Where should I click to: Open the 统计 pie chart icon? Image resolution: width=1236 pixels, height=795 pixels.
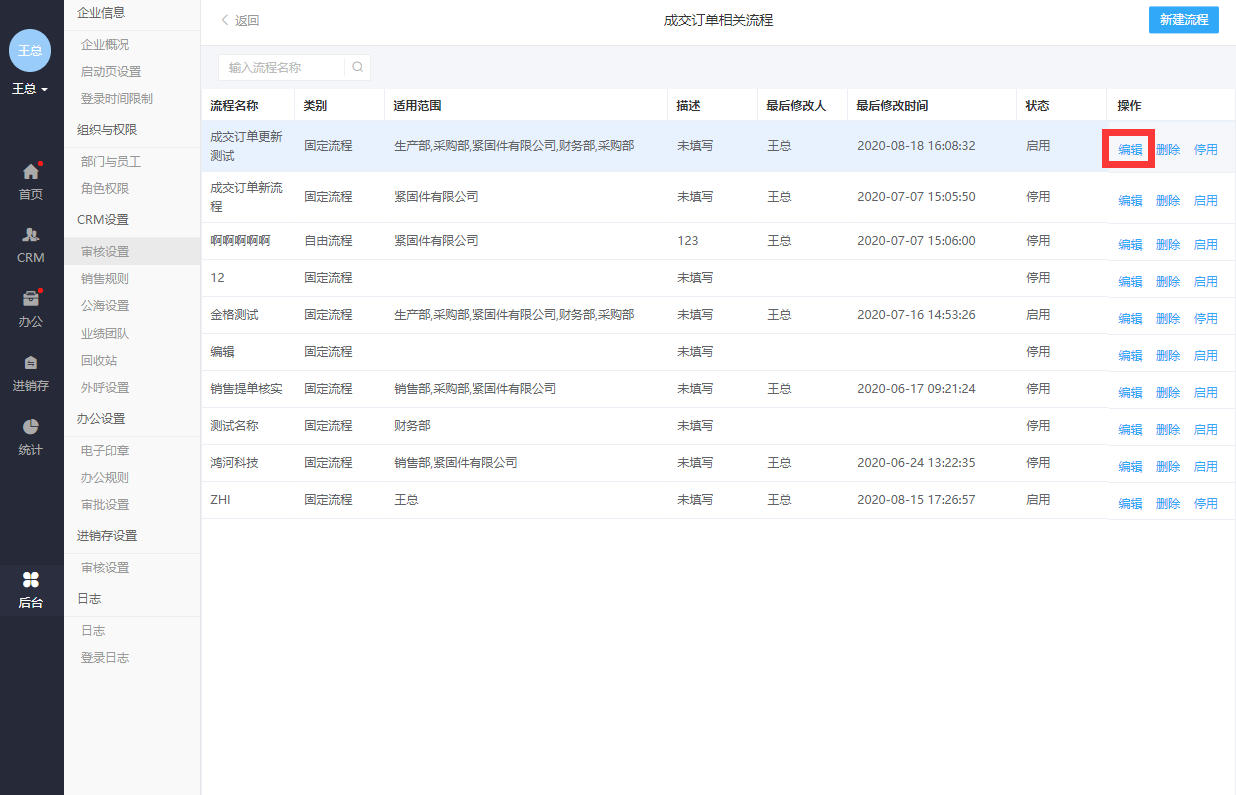click(x=31, y=426)
